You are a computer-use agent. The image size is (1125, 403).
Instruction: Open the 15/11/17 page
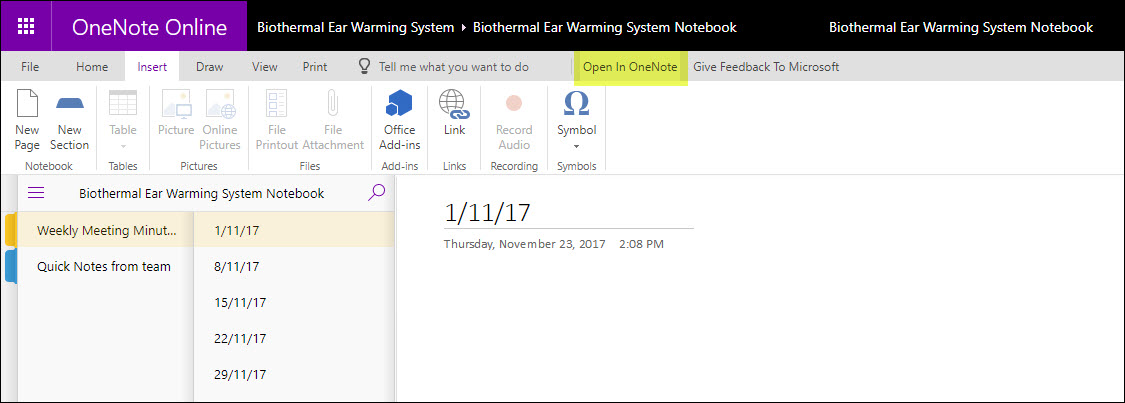click(x=293, y=303)
